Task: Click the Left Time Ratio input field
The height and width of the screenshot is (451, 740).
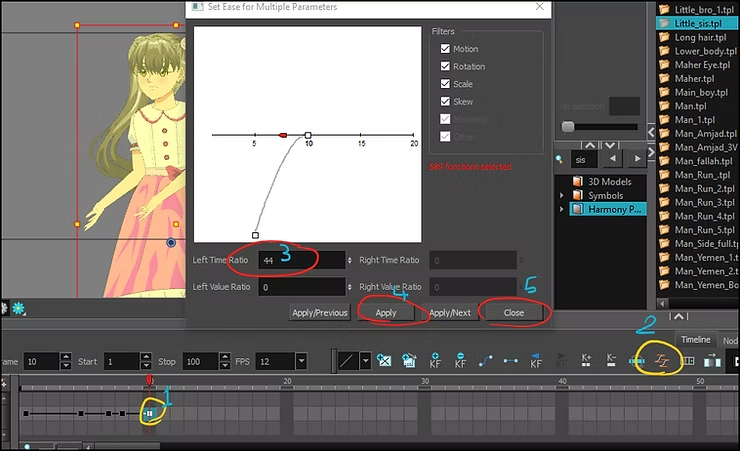Action: click(x=302, y=260)
